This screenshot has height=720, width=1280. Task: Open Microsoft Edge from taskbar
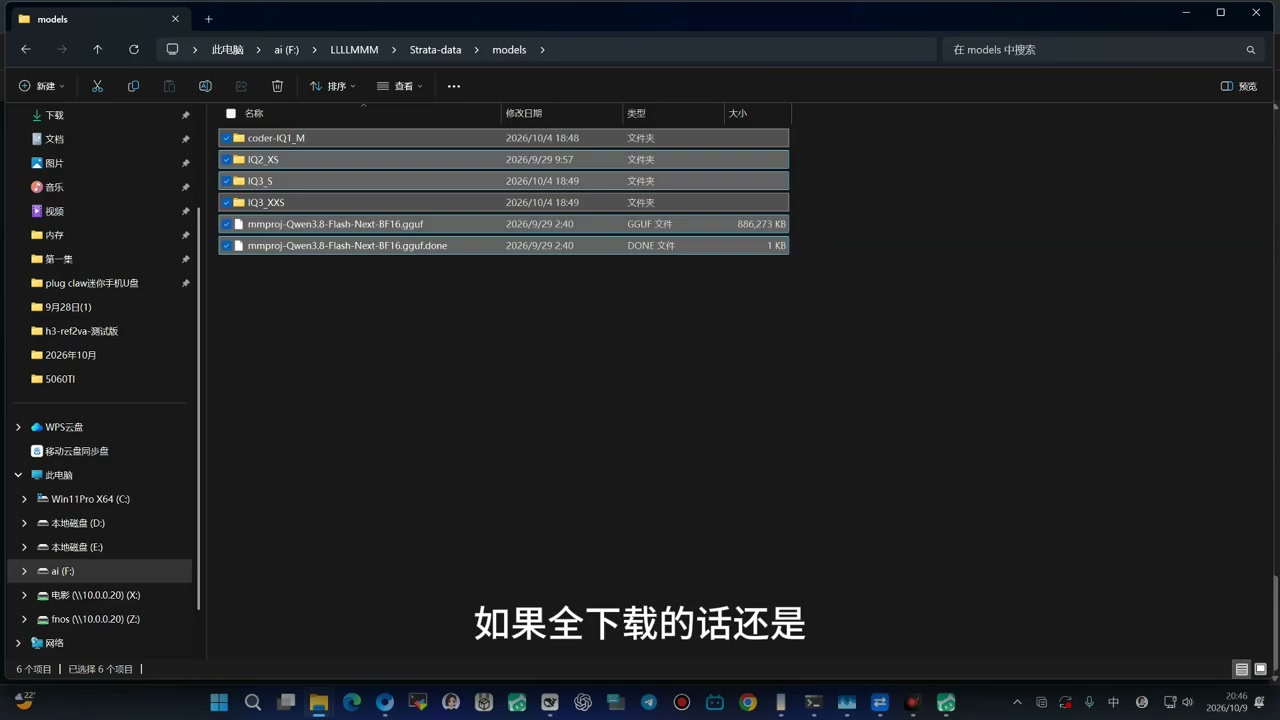click(352, 702)
